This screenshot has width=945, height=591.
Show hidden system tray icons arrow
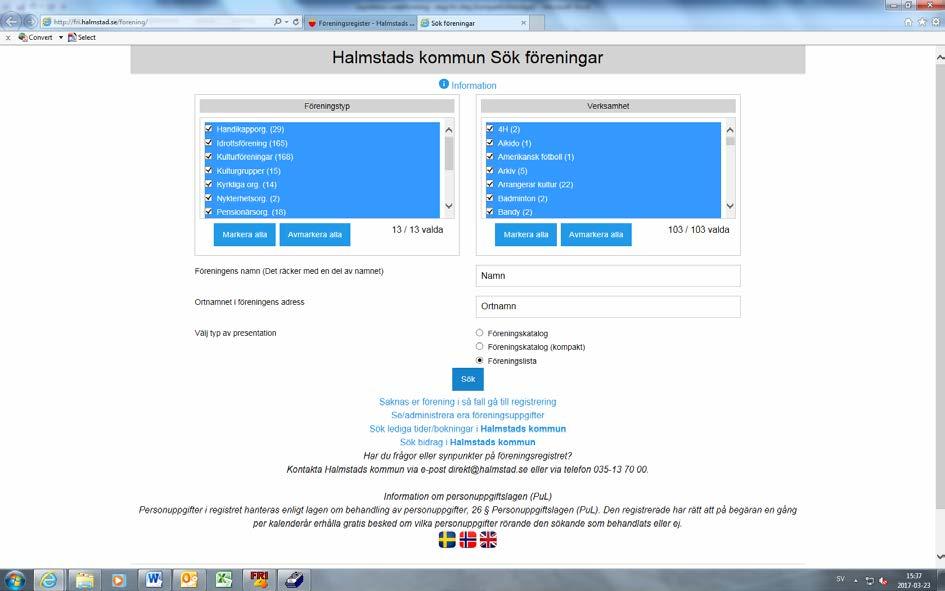[x=856, y=581]
